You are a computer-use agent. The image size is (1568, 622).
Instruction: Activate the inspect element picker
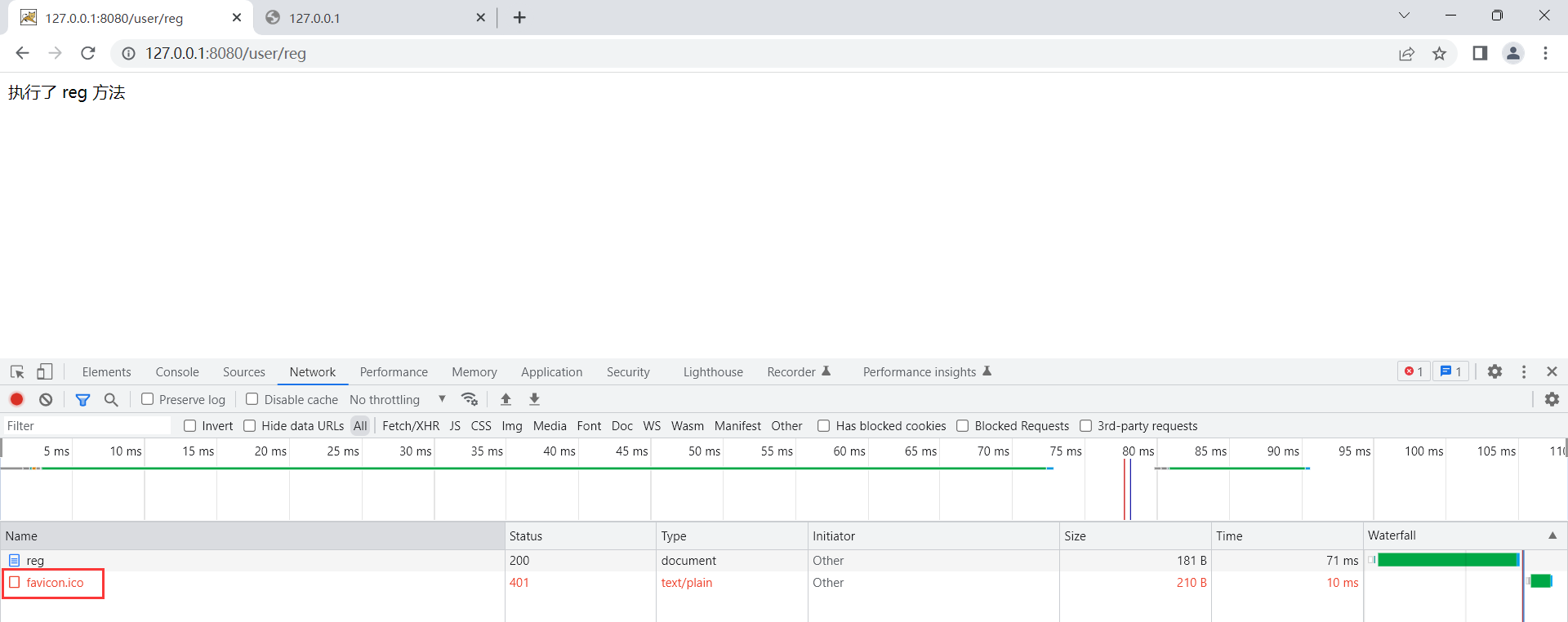pyautogui.click(x=17, y=371)
